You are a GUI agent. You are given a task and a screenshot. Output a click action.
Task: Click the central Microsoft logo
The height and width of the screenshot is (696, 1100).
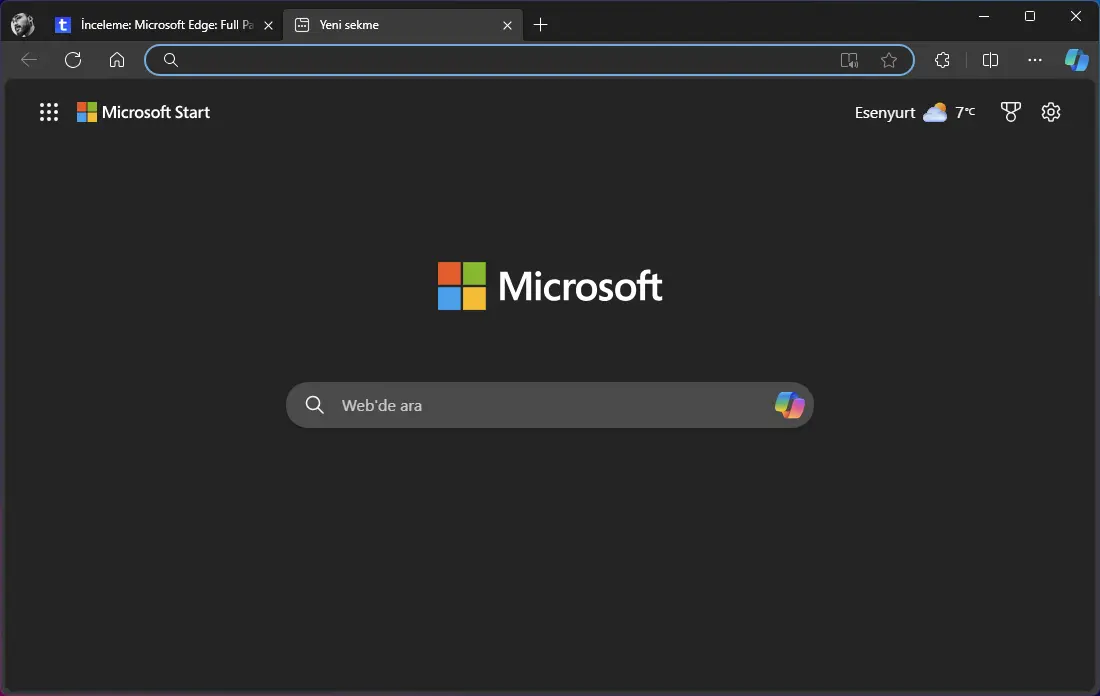click(x=550, y=286)
